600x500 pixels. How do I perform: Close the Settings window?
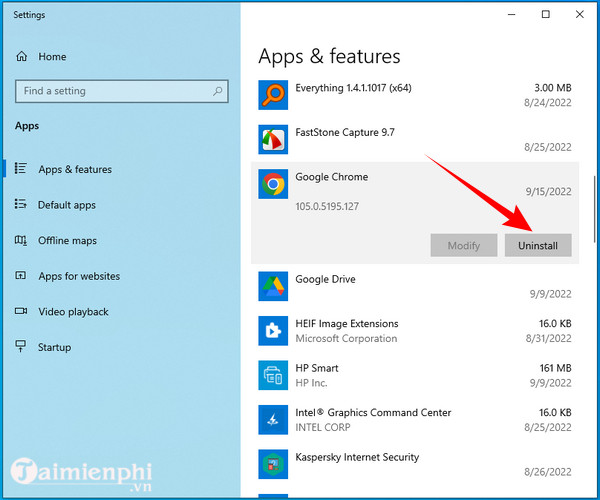[580, 14]
